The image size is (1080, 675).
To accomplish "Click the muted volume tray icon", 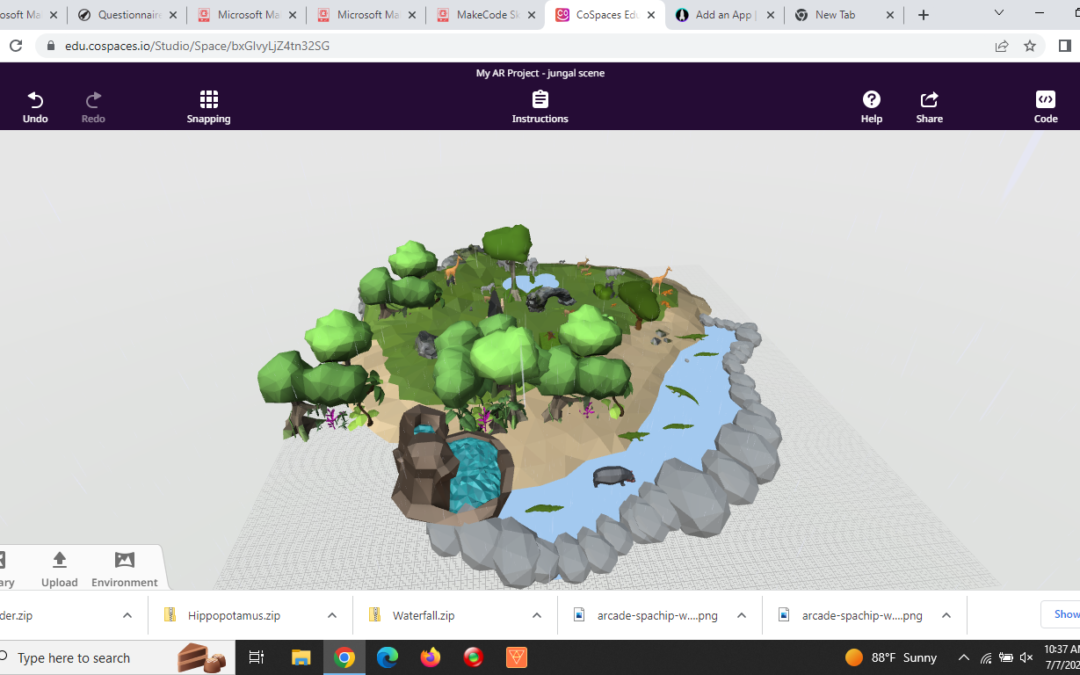I will 1026,658.
